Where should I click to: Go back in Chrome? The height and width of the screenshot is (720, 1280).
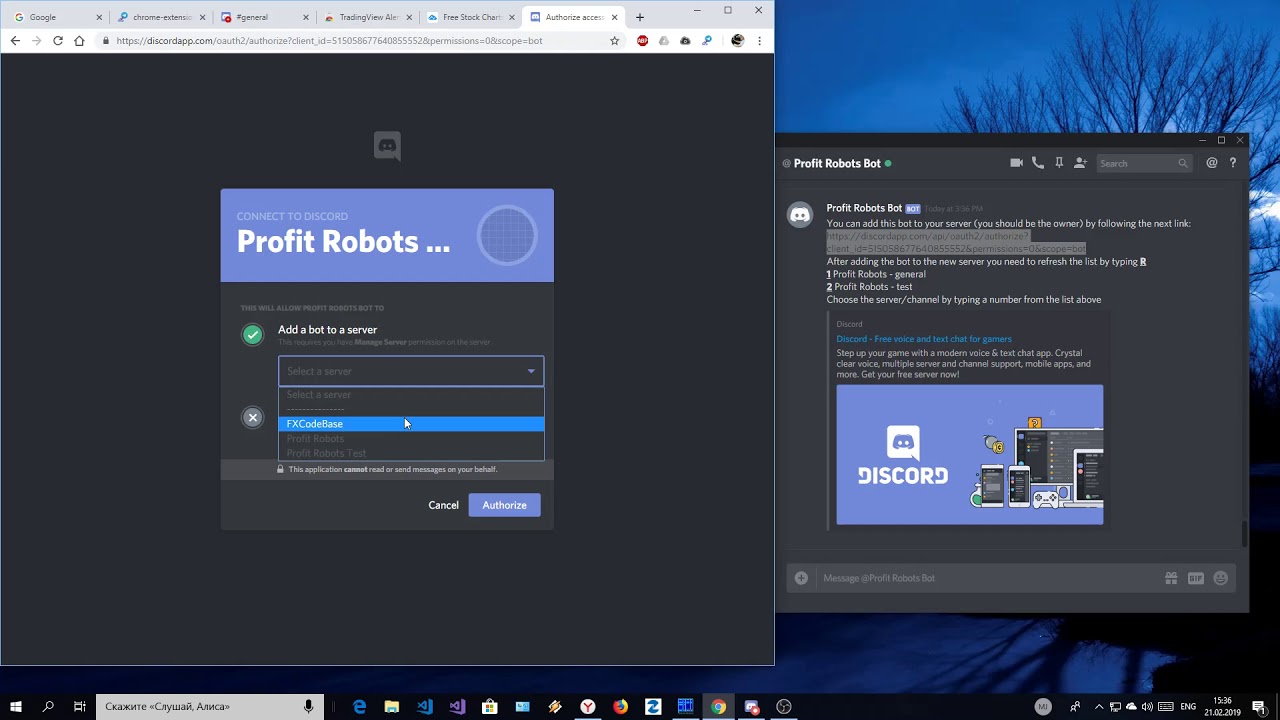[x=15, y=41]
